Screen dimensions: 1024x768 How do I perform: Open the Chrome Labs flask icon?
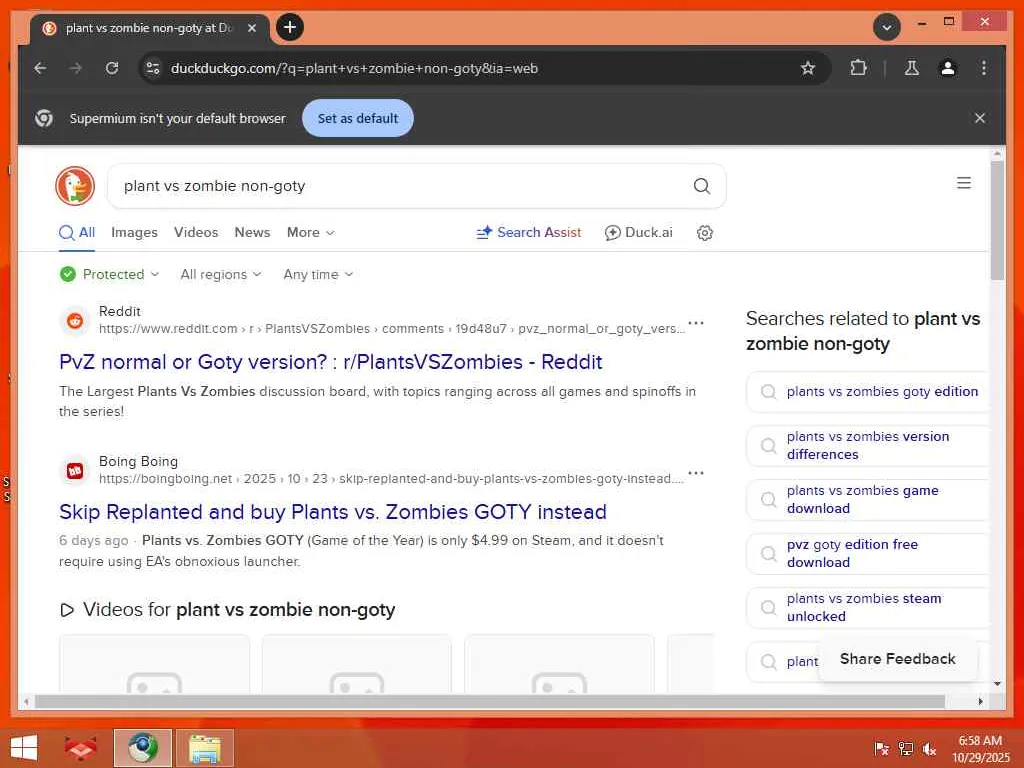[x=912, y=68]
